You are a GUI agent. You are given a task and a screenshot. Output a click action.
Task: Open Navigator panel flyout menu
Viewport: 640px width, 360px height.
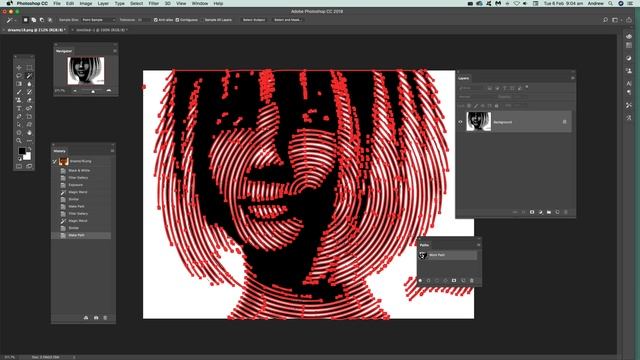[x=115, y=51]
